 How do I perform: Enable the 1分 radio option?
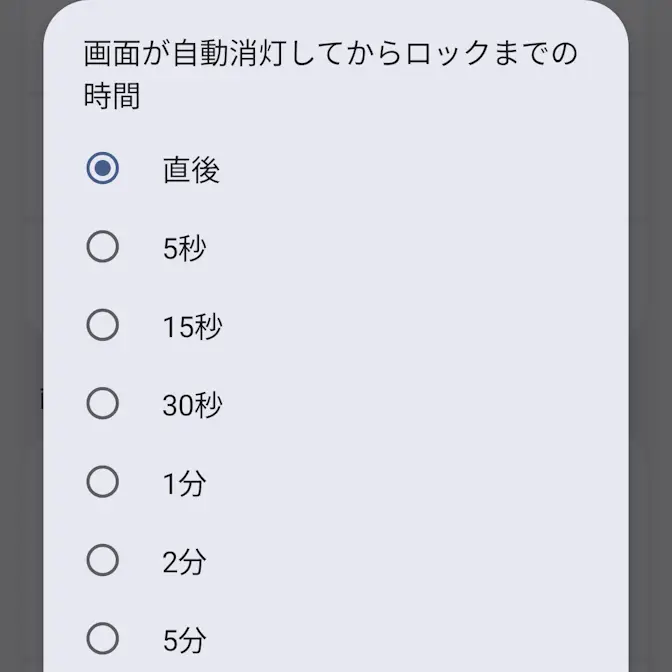(102, 482)
